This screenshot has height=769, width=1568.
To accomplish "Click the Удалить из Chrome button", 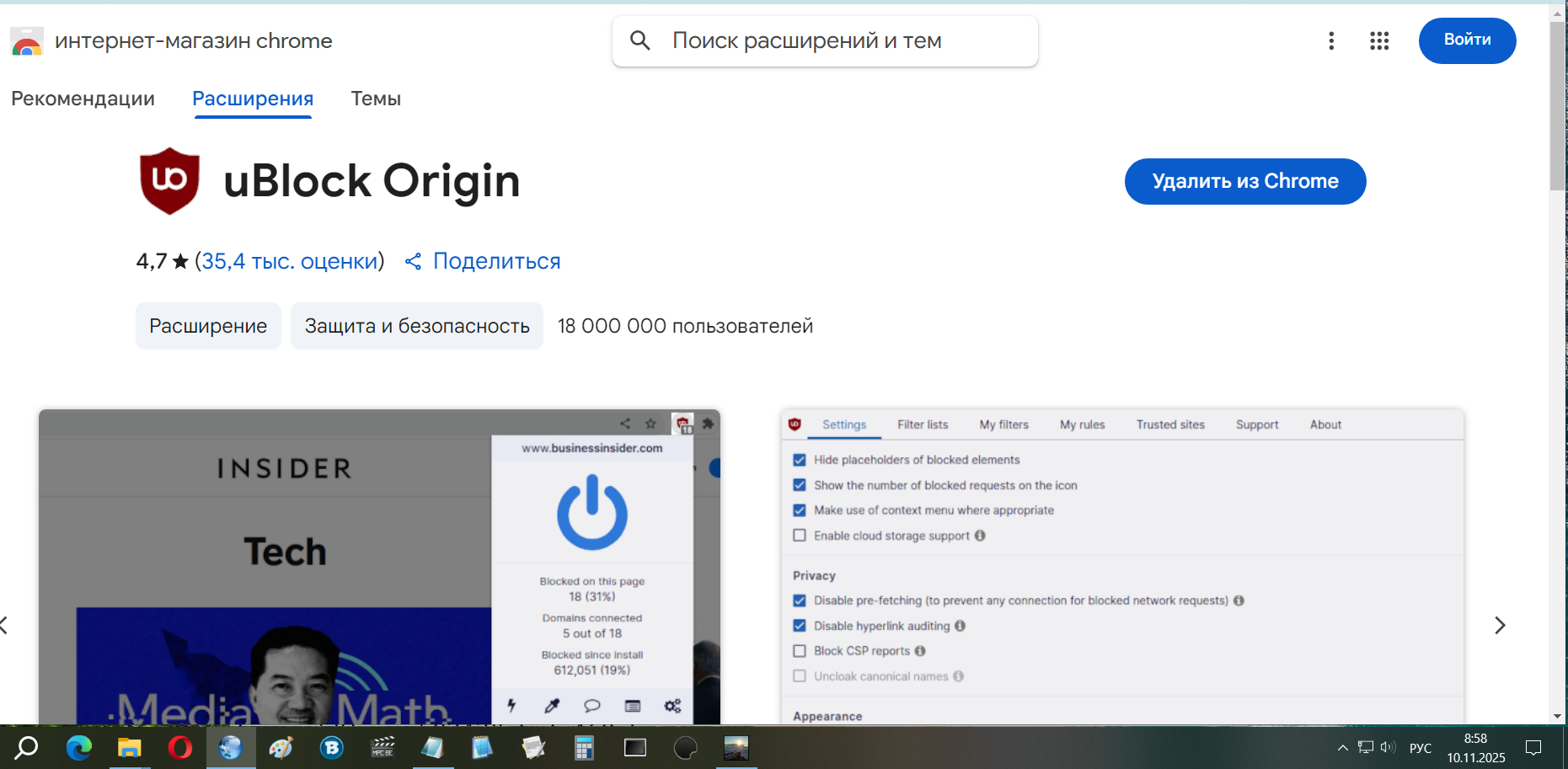I will tap(1245, 181).
